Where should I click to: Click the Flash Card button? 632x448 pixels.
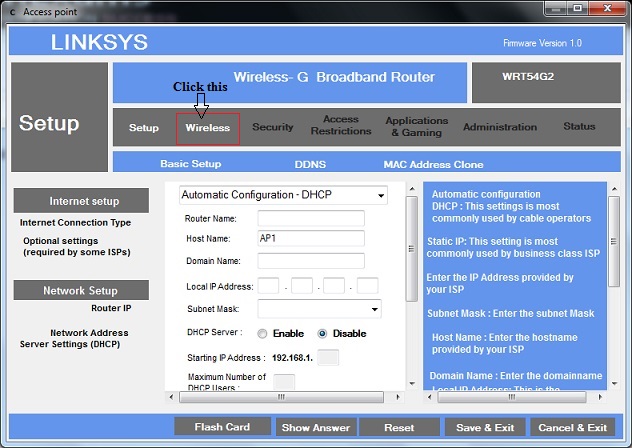tap(222, 427)
